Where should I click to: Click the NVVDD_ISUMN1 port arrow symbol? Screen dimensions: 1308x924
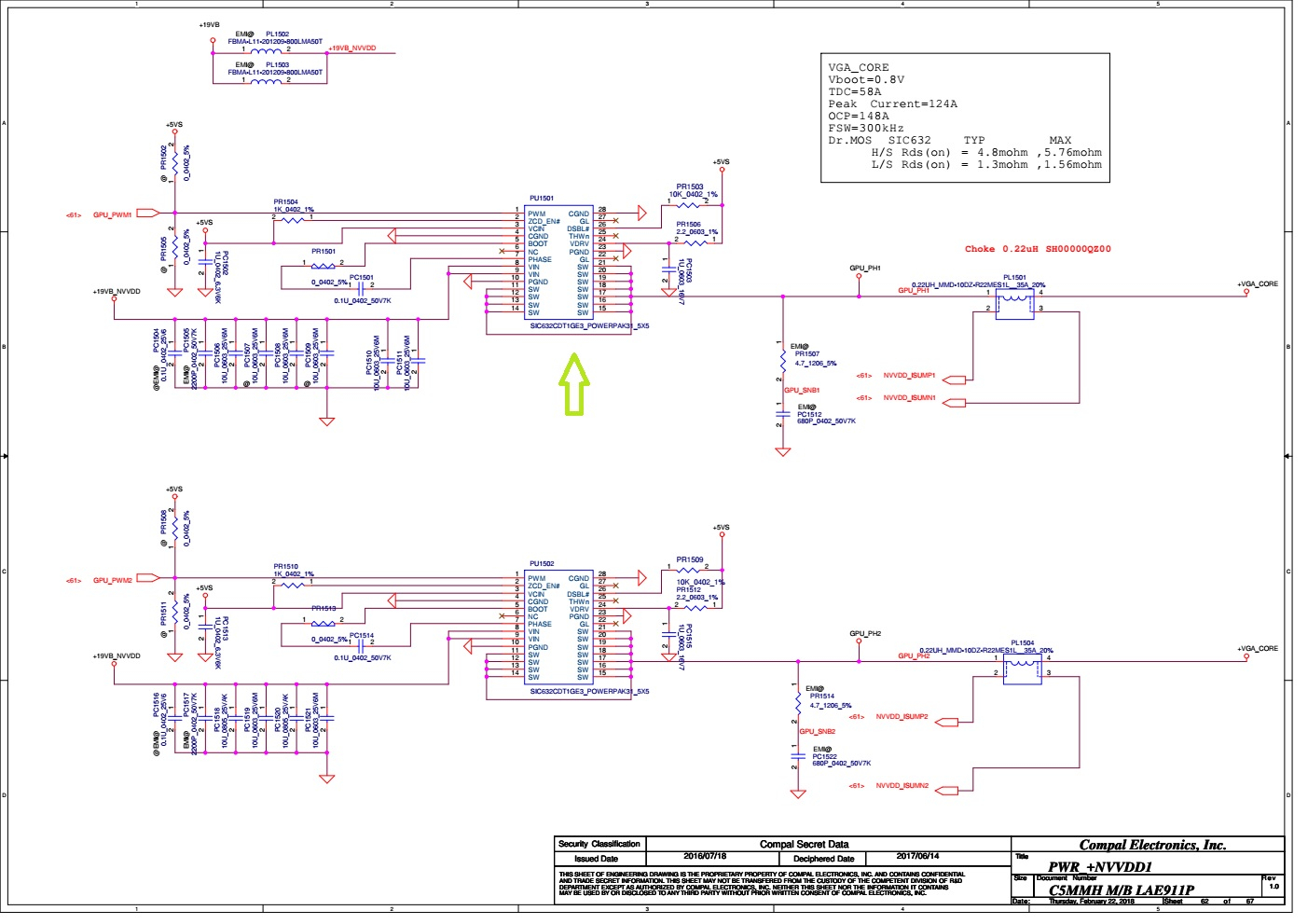tap(953, 403)
